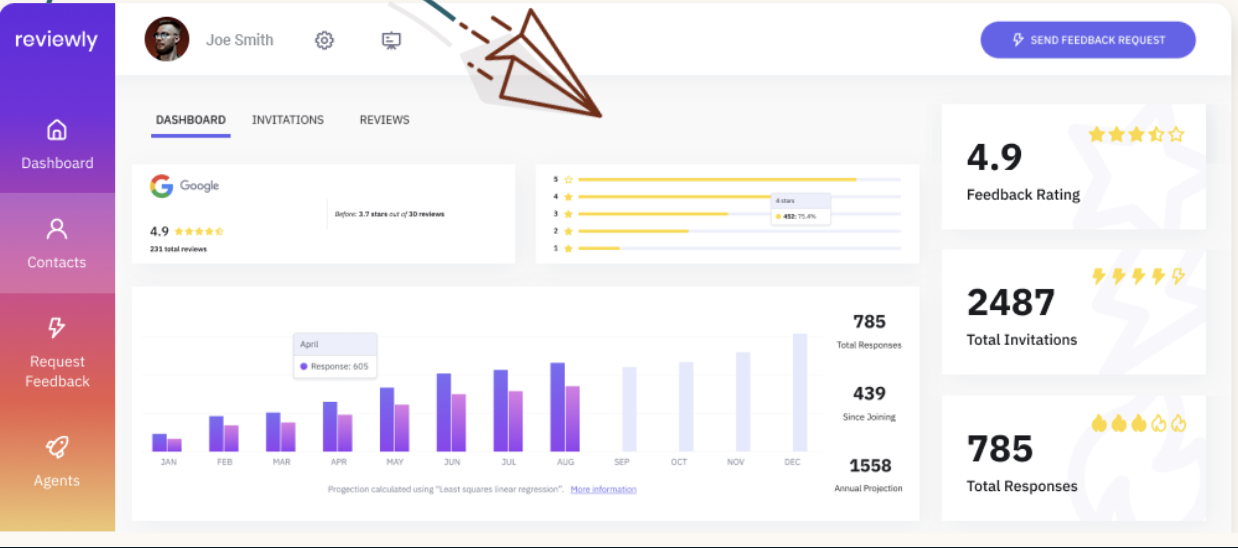The image size is (1238, 548).
Task: Click Send Feedback Request button
Action: pos(1088,40)
